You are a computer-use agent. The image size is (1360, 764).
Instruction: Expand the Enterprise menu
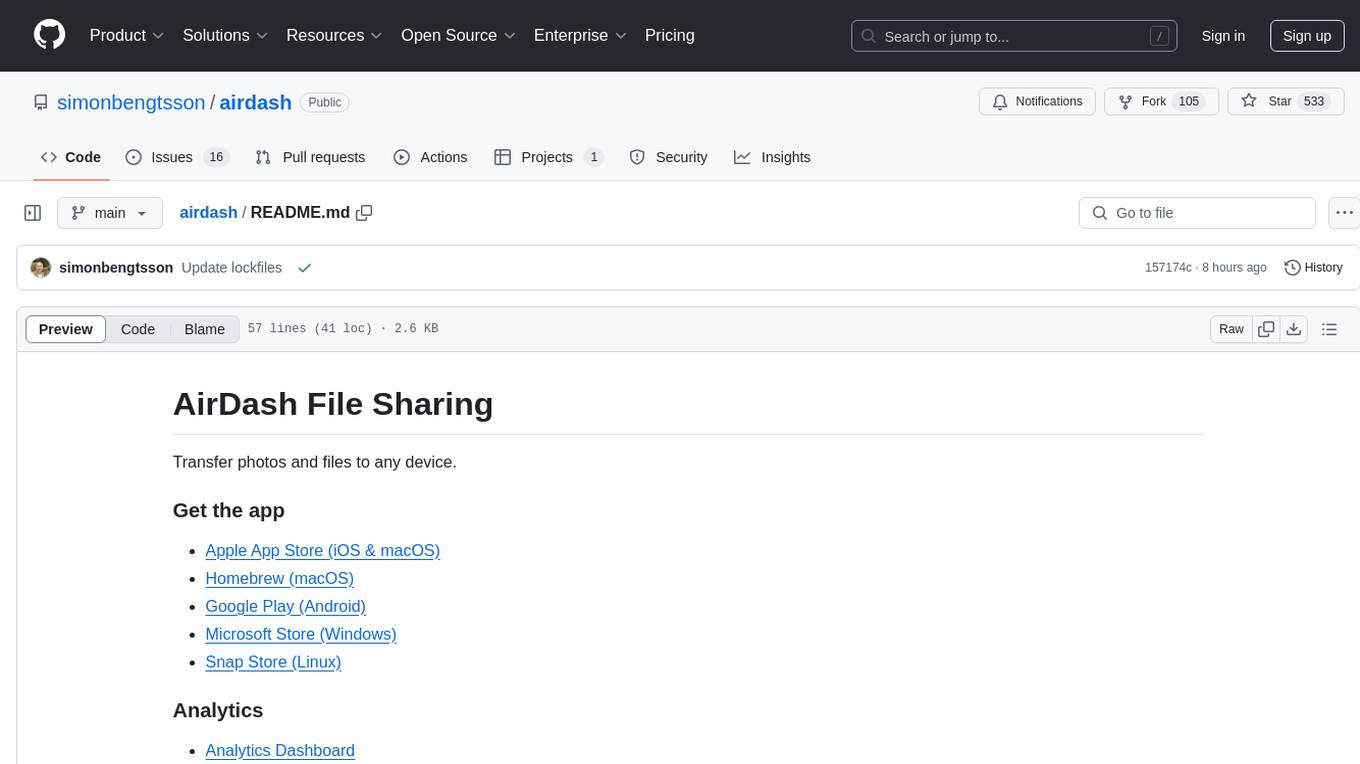(x=580, y=35)
